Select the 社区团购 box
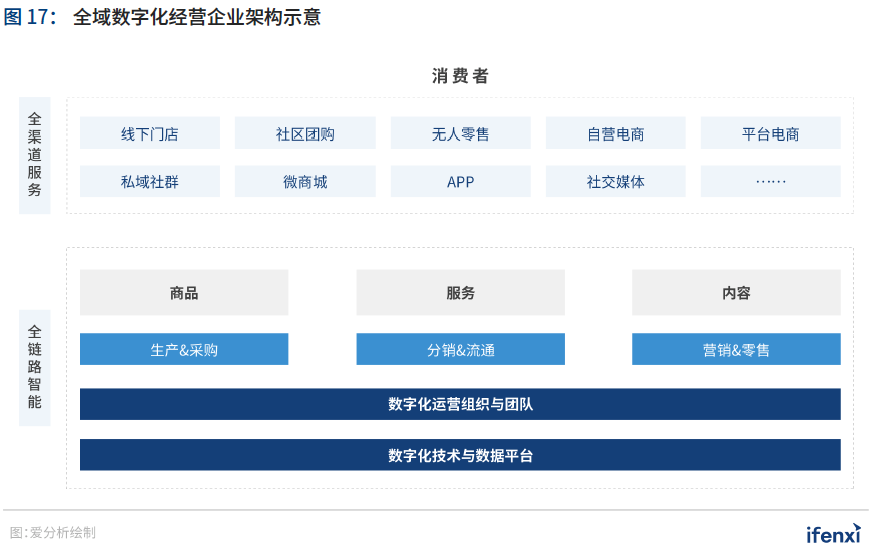The height and width of the screenshot is (557, 871). click(305, 134)
